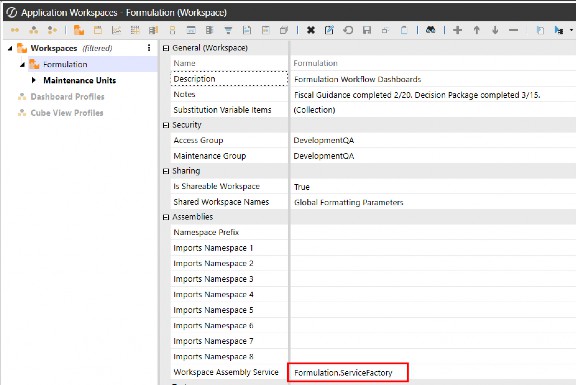Click the floppy disk save icon

[x=367, y=30]
